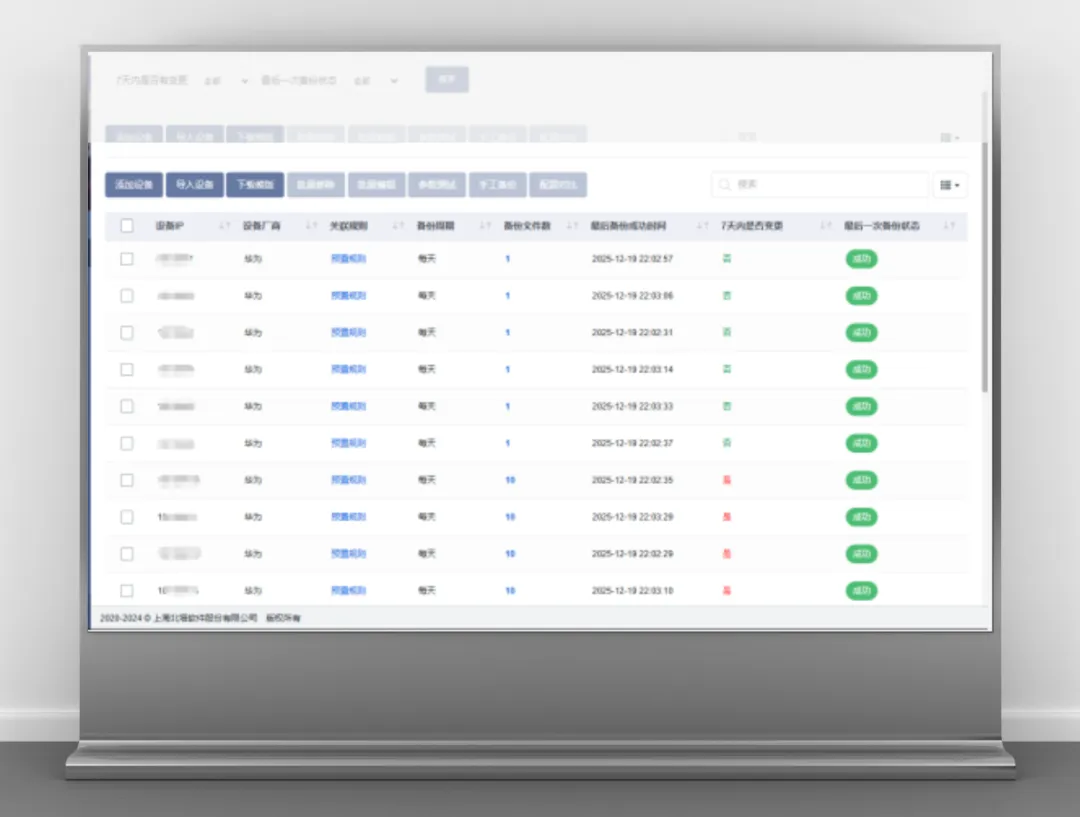The width and height of the screenshot is (1080, 817).
Task: Open 预置规则 link in 22:03:06 row
Action: tap(349, 296)
